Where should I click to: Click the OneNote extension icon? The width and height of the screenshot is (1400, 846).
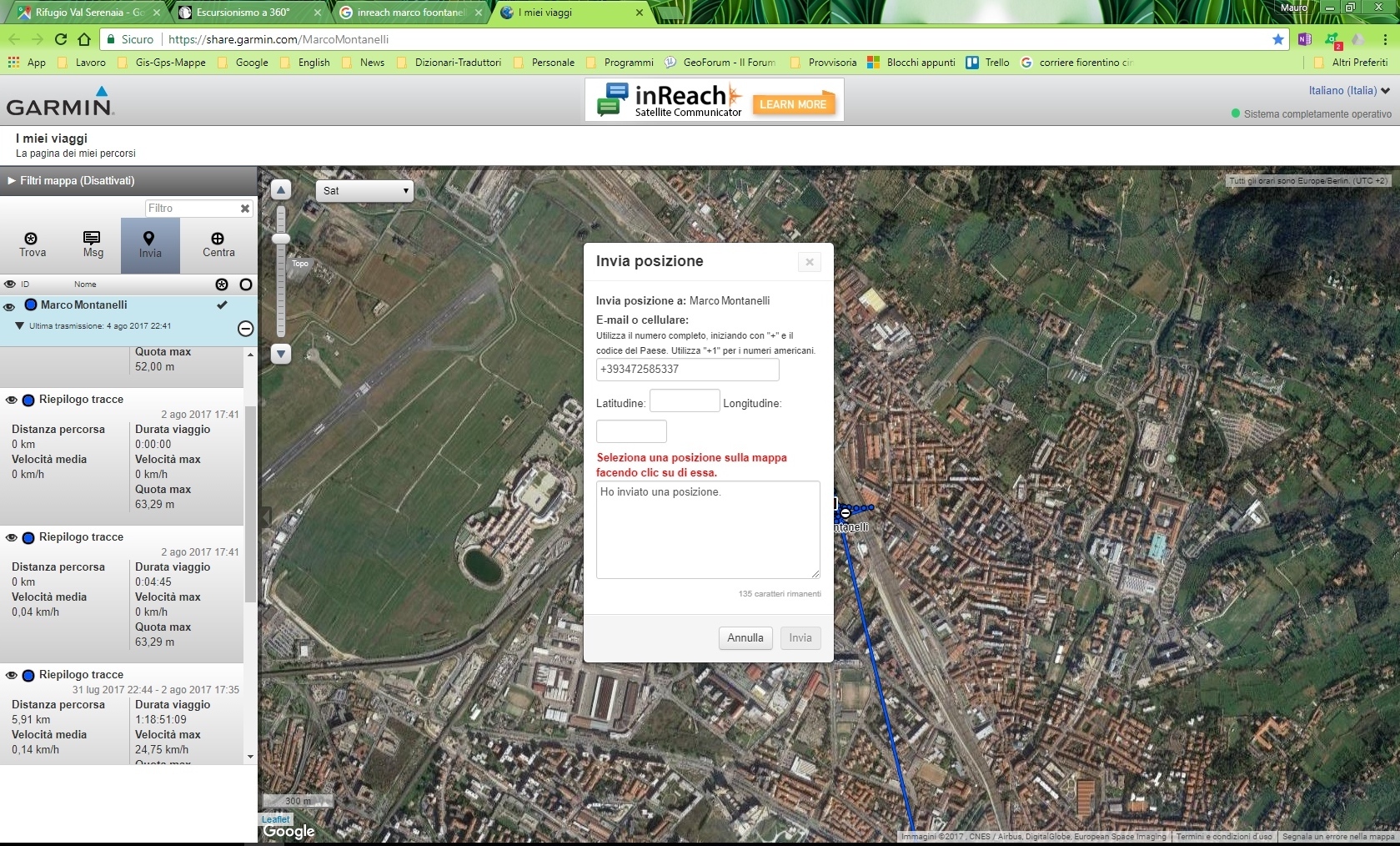1305,39
